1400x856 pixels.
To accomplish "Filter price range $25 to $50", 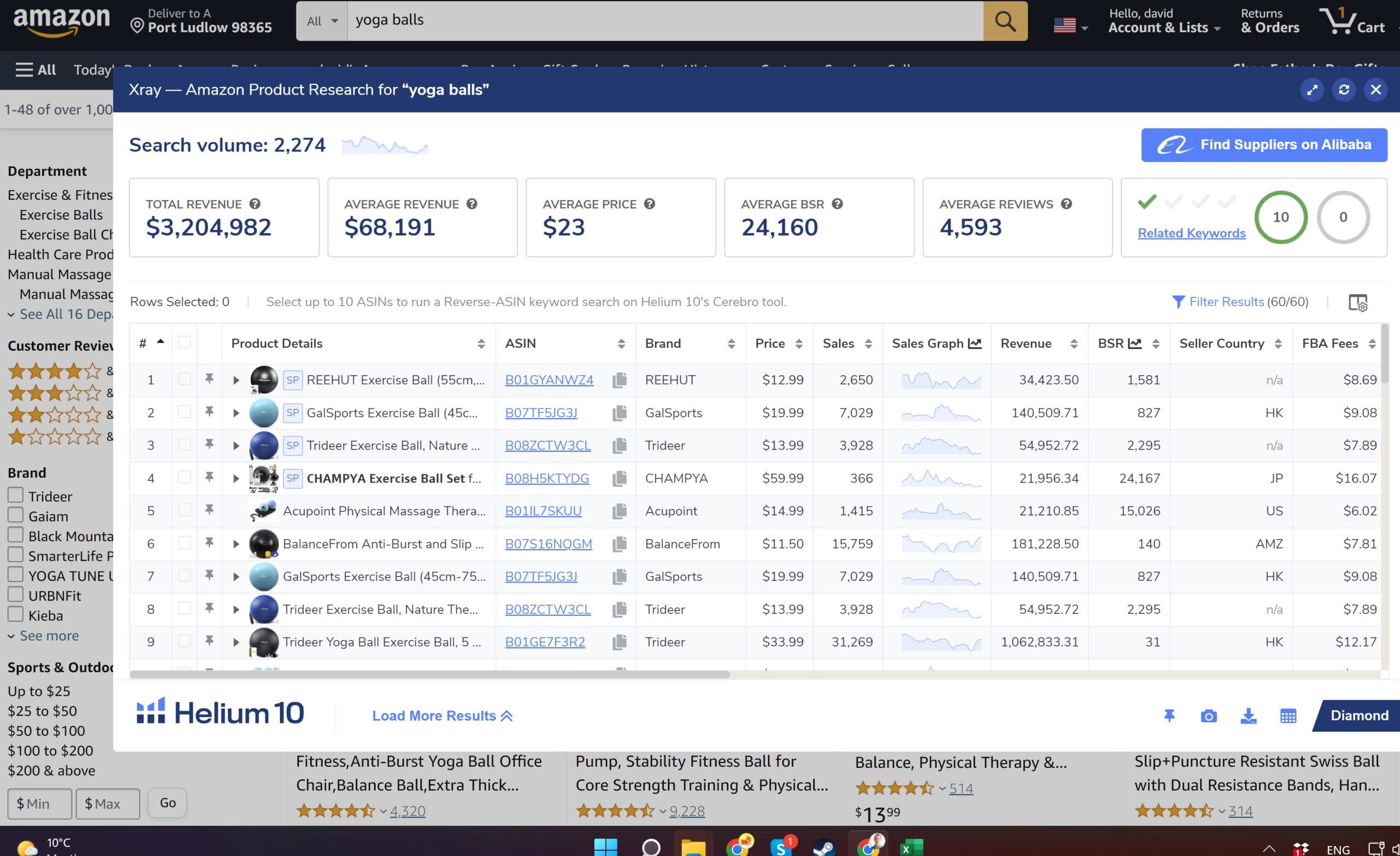I will (42, 711).
